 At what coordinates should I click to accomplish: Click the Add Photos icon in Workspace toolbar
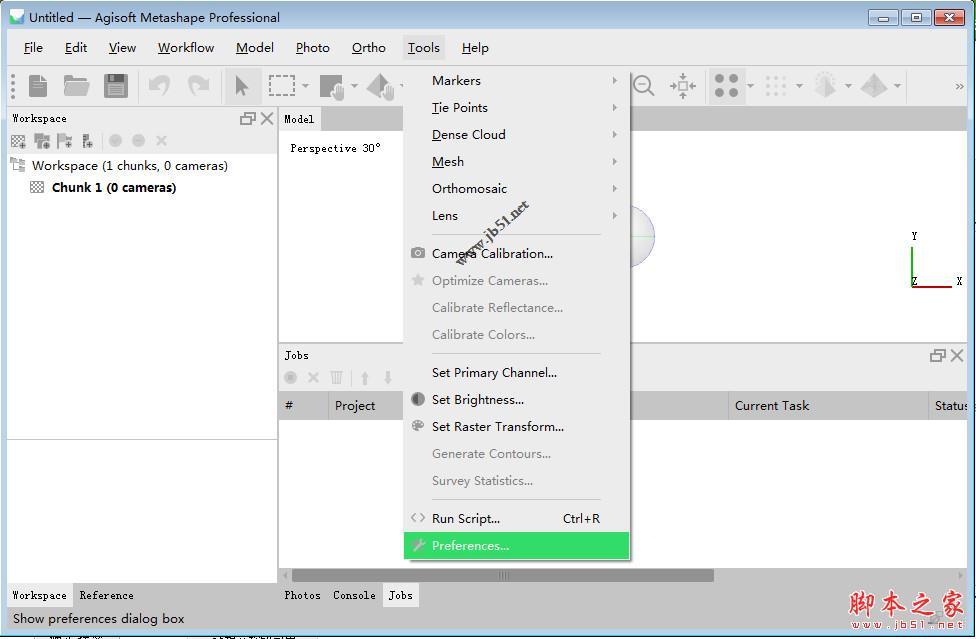[42, 141]
